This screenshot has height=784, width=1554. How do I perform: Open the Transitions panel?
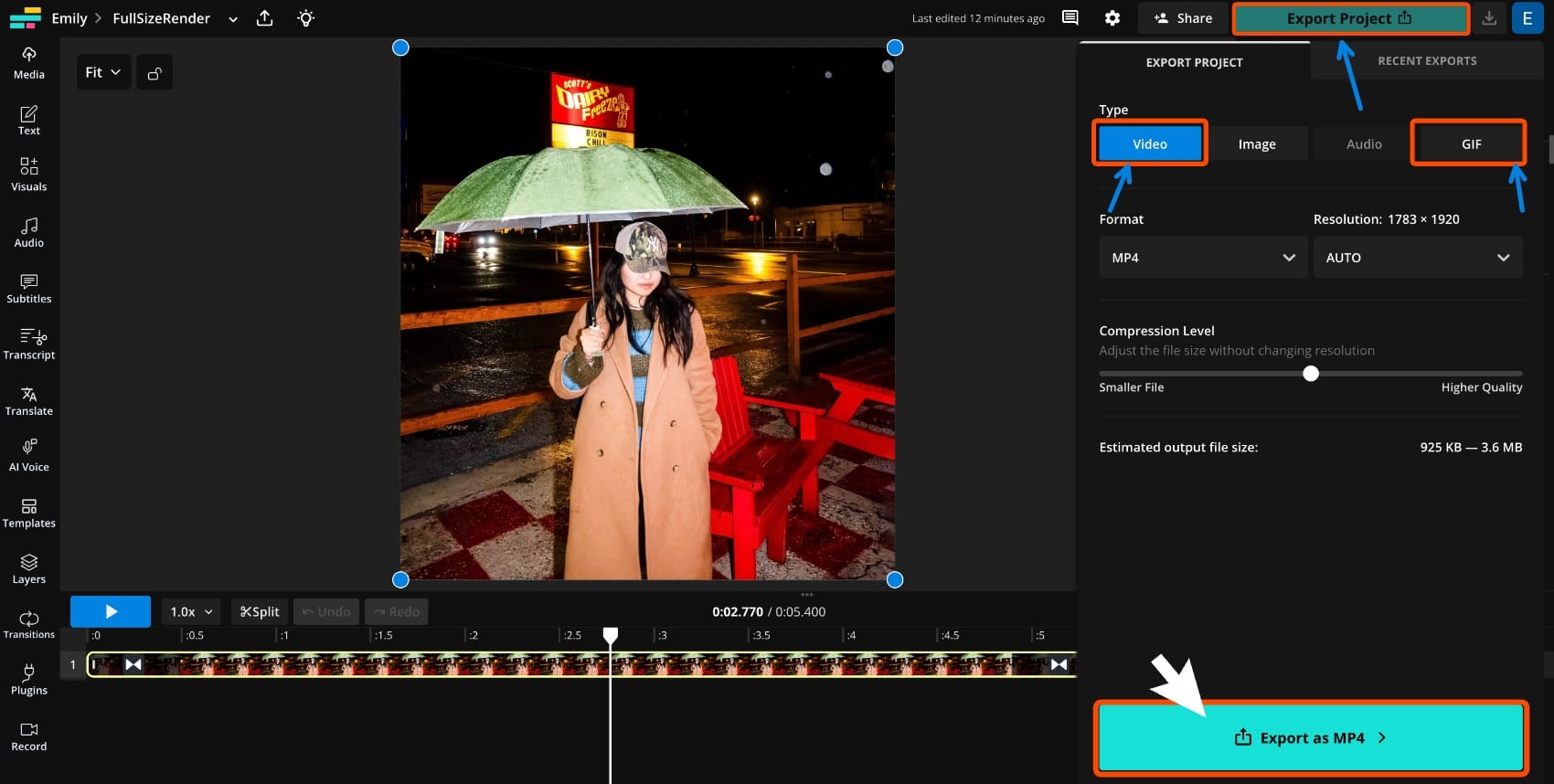click(x=29, y=624)
